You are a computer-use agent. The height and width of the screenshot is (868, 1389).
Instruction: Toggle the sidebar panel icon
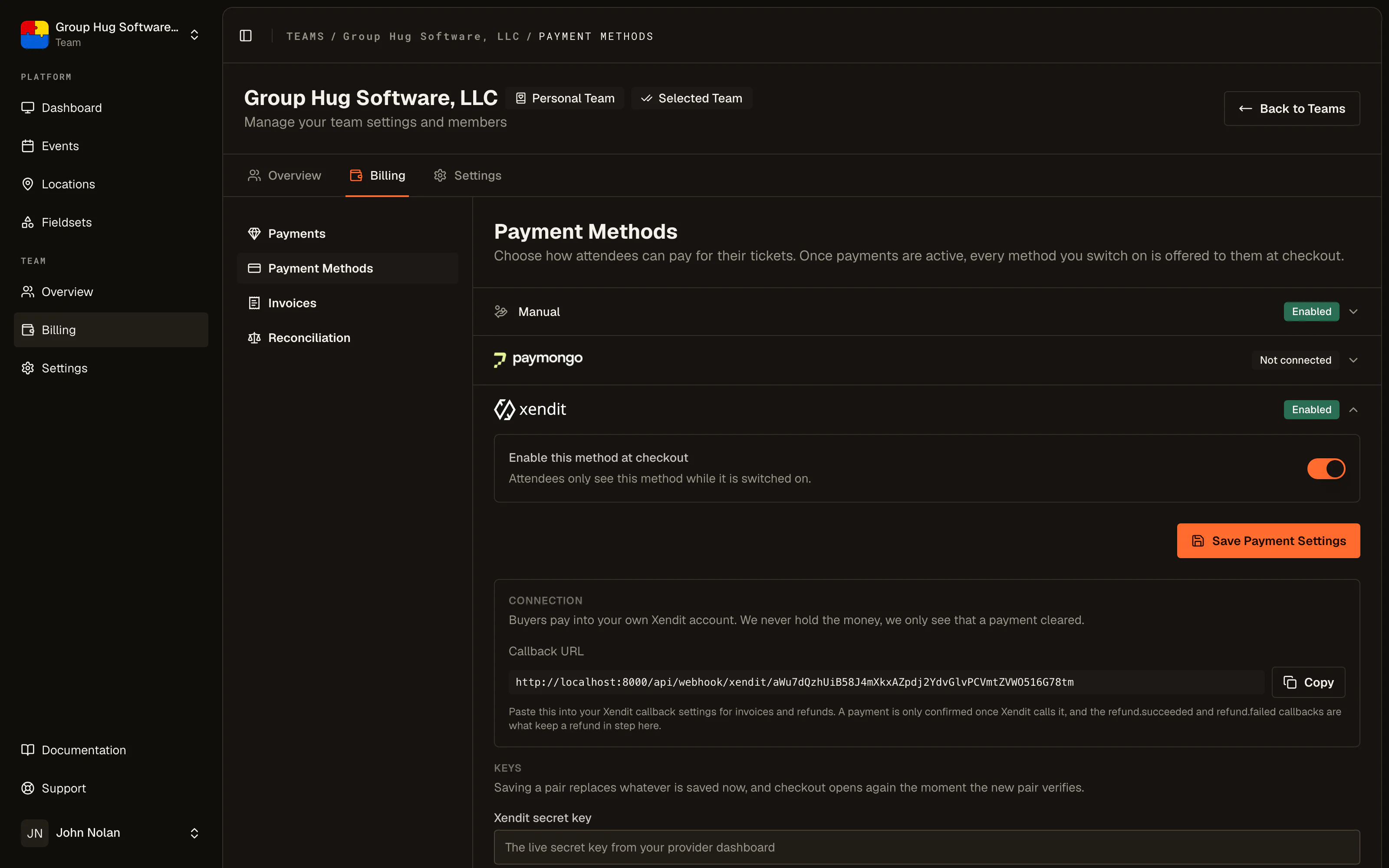click(246, 36)
